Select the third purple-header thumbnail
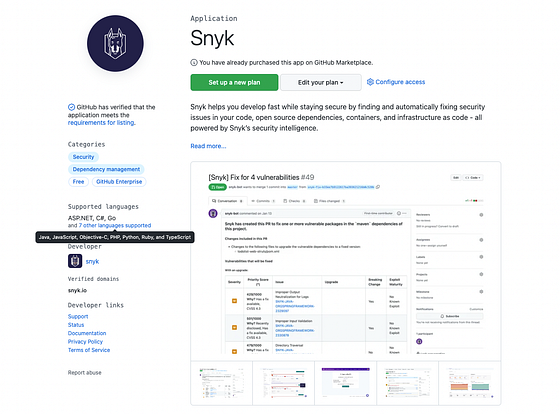 [x=346, y=383]
